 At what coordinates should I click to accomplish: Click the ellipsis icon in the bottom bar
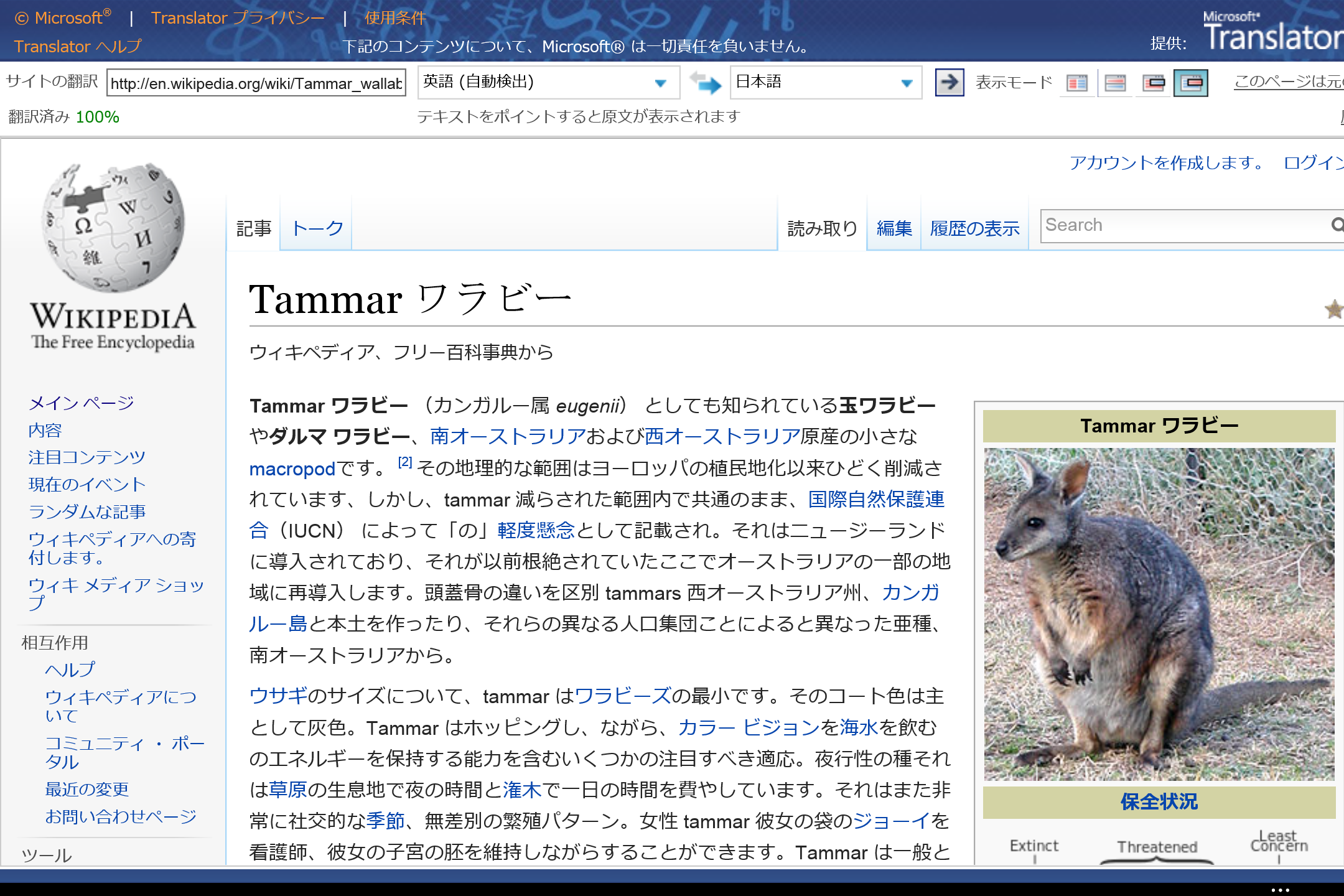pyautogui.click(x=1281, y=889)
